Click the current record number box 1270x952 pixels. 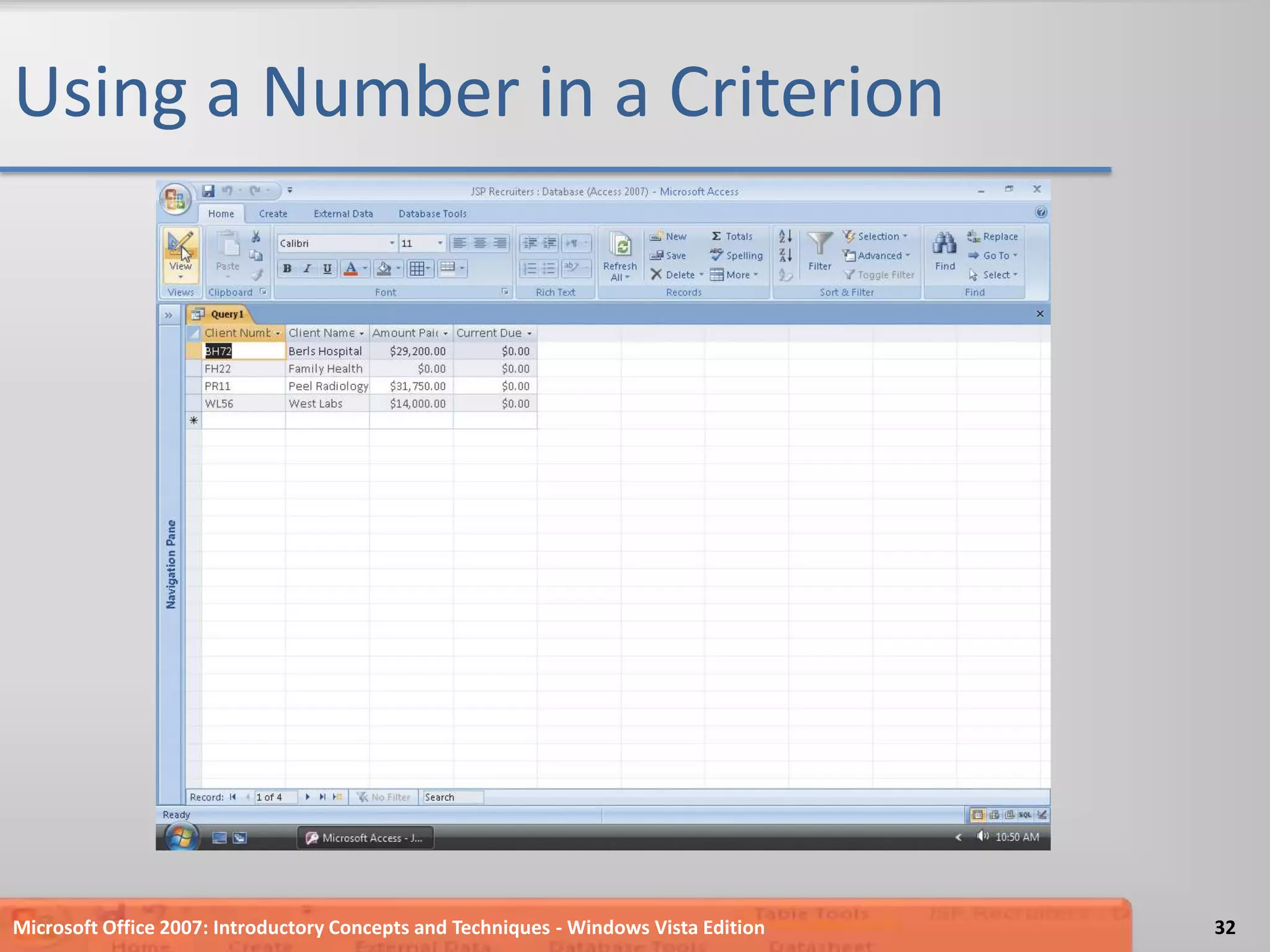275,797
